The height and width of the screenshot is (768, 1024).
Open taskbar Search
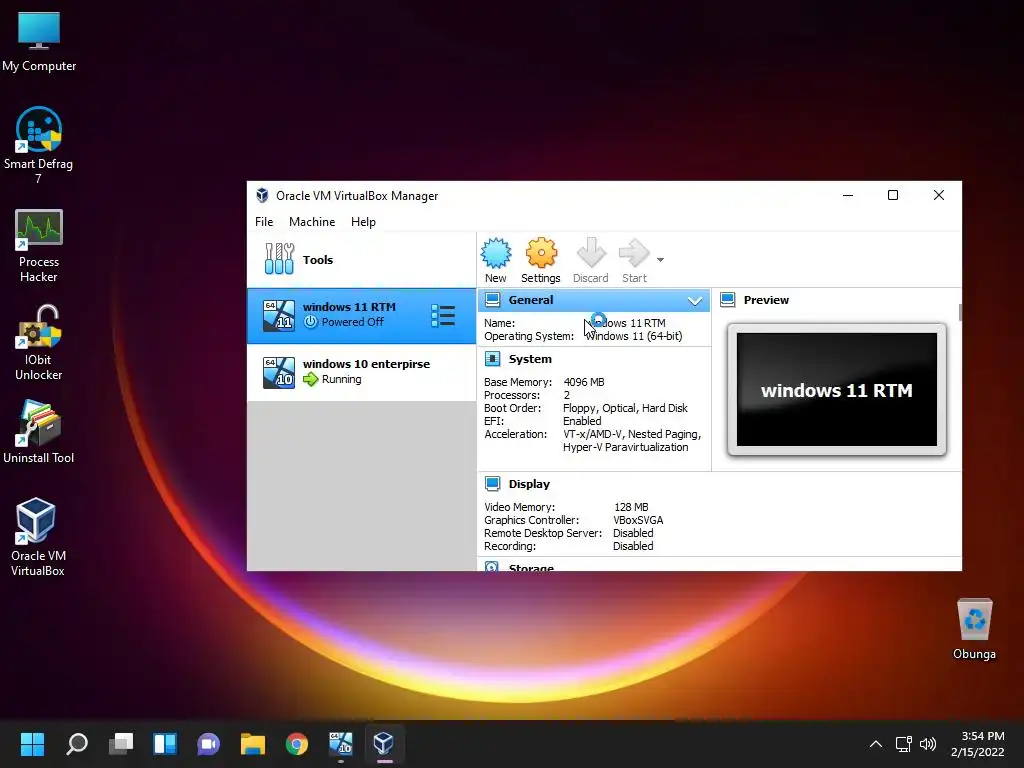point(77,744)
